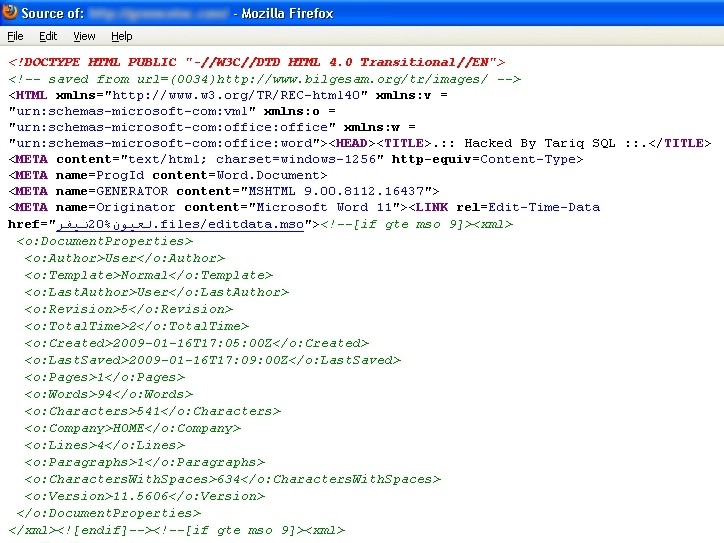Viewport: 724px width, 543px height.
Task: Click the GENERATOR MSHTML 9.00.8112.16437 line
Action: 223,191
